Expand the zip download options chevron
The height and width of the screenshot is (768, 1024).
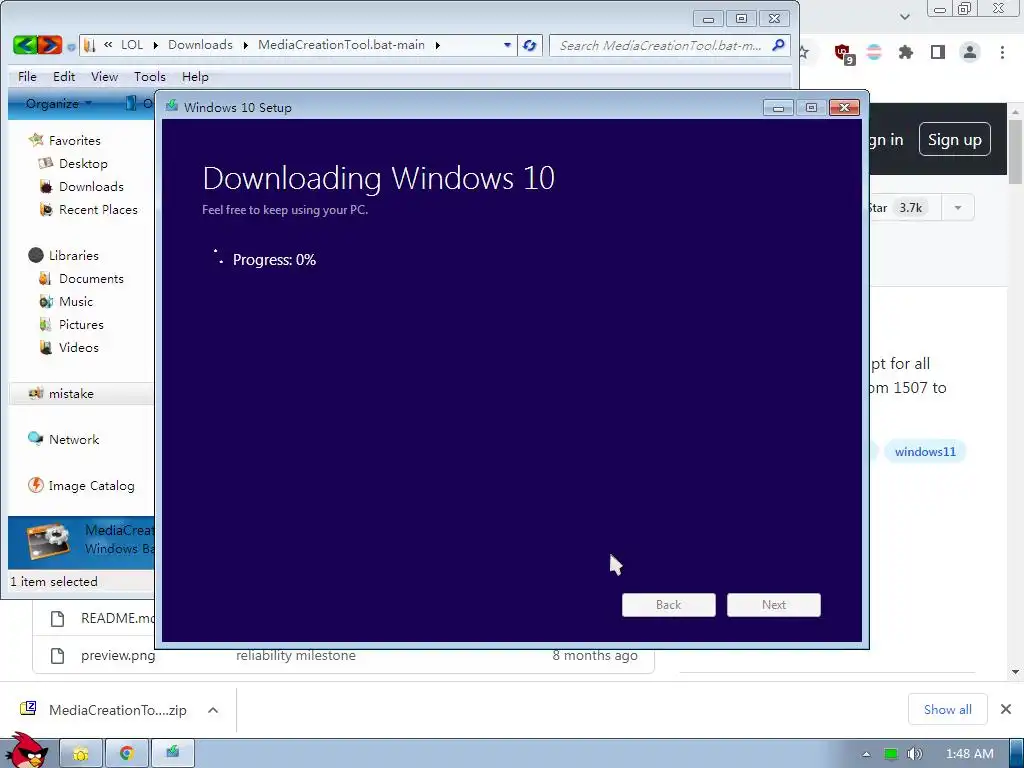[x=213, y=710]
